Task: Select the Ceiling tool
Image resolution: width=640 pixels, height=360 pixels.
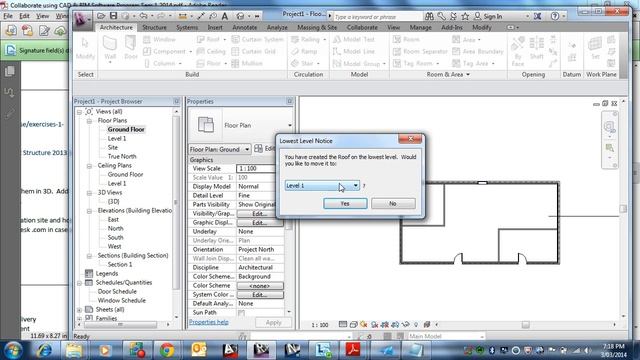Action: pyautogui.click(x=211, y=51)
